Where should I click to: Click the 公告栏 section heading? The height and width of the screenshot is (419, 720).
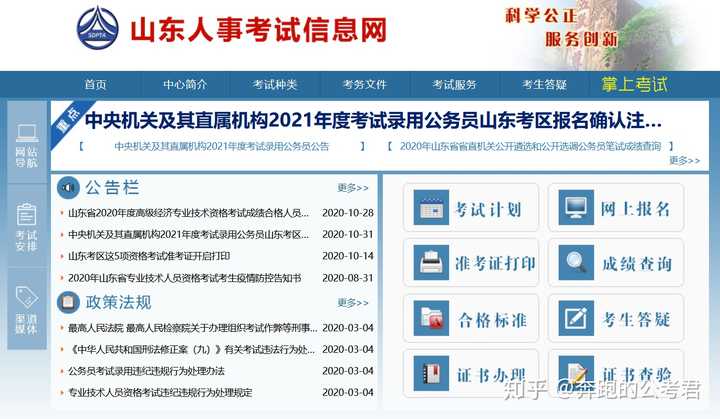pos(112,187)
